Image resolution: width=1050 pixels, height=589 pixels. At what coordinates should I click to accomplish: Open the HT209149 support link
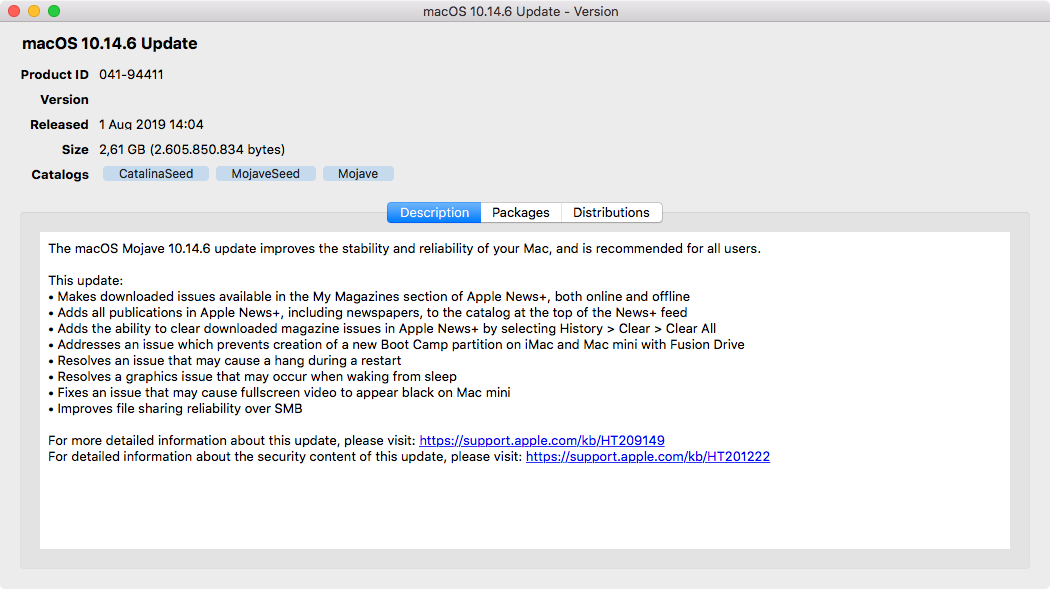(x=542, y=440)
